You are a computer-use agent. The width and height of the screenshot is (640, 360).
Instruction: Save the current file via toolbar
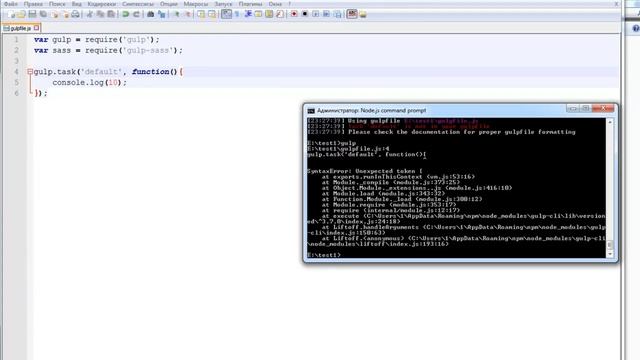(32, 14)
